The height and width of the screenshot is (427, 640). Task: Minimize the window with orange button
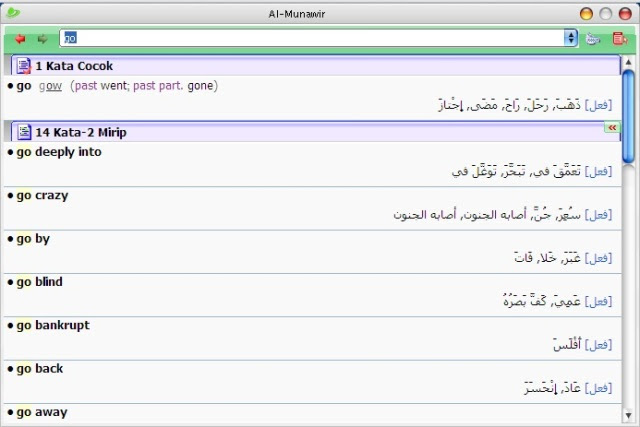click(586, 14)
